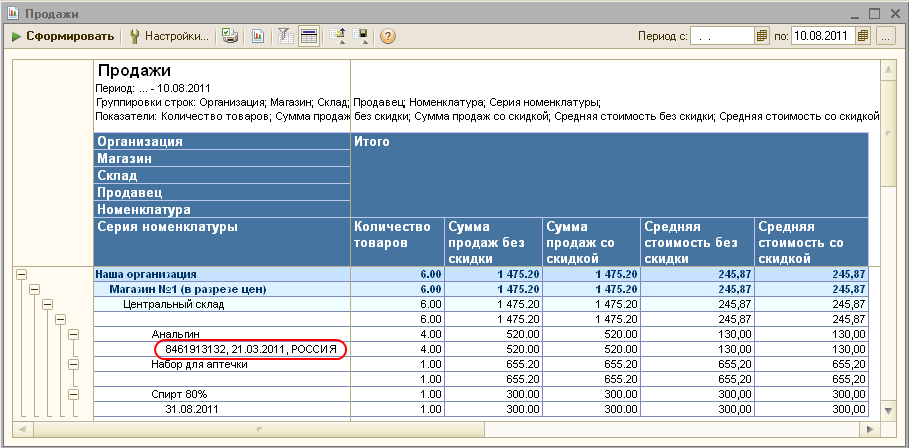Click the chart diagram icon in toolbar
The height and width of the screenshot is (448, 909).
click(x=257, y=37)
